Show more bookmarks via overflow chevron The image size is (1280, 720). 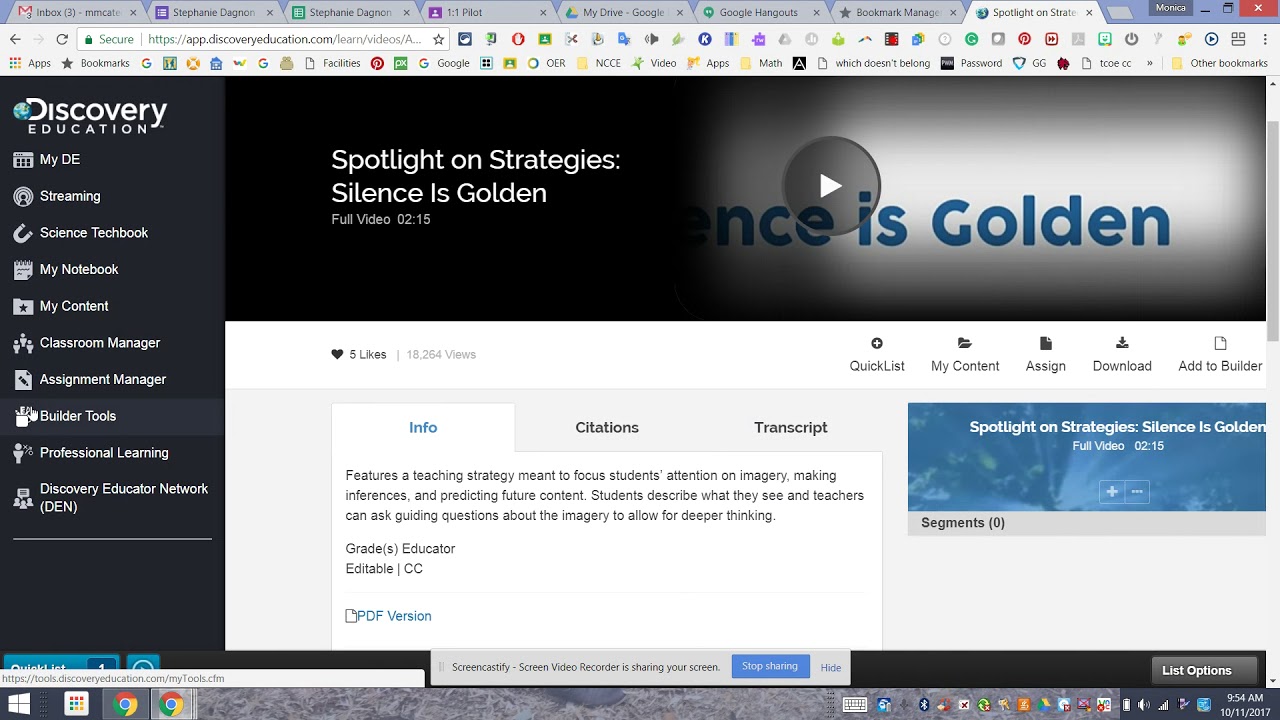click(x=1150, y=63)
